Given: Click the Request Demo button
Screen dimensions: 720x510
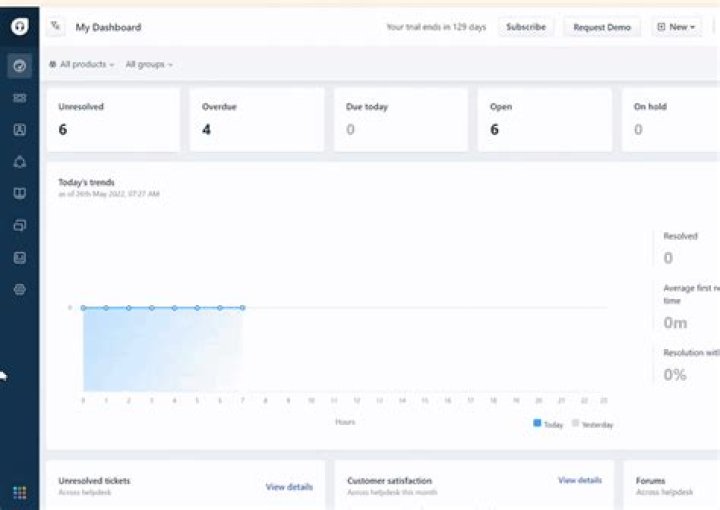Looking at the screenshot, I should [602, 27].
